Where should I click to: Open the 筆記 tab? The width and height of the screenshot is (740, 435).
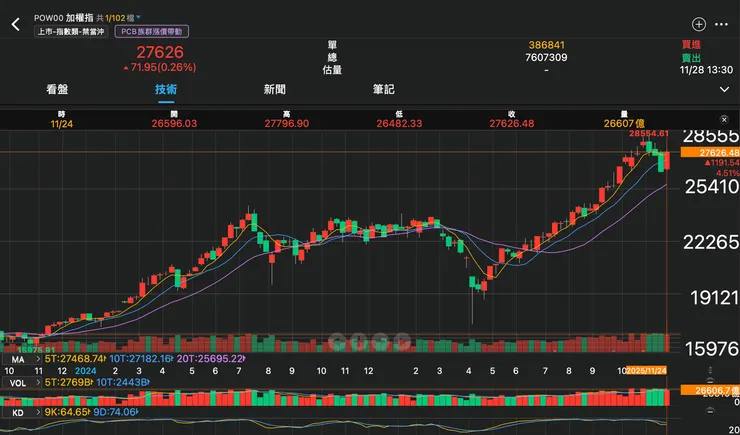[384, 89]
